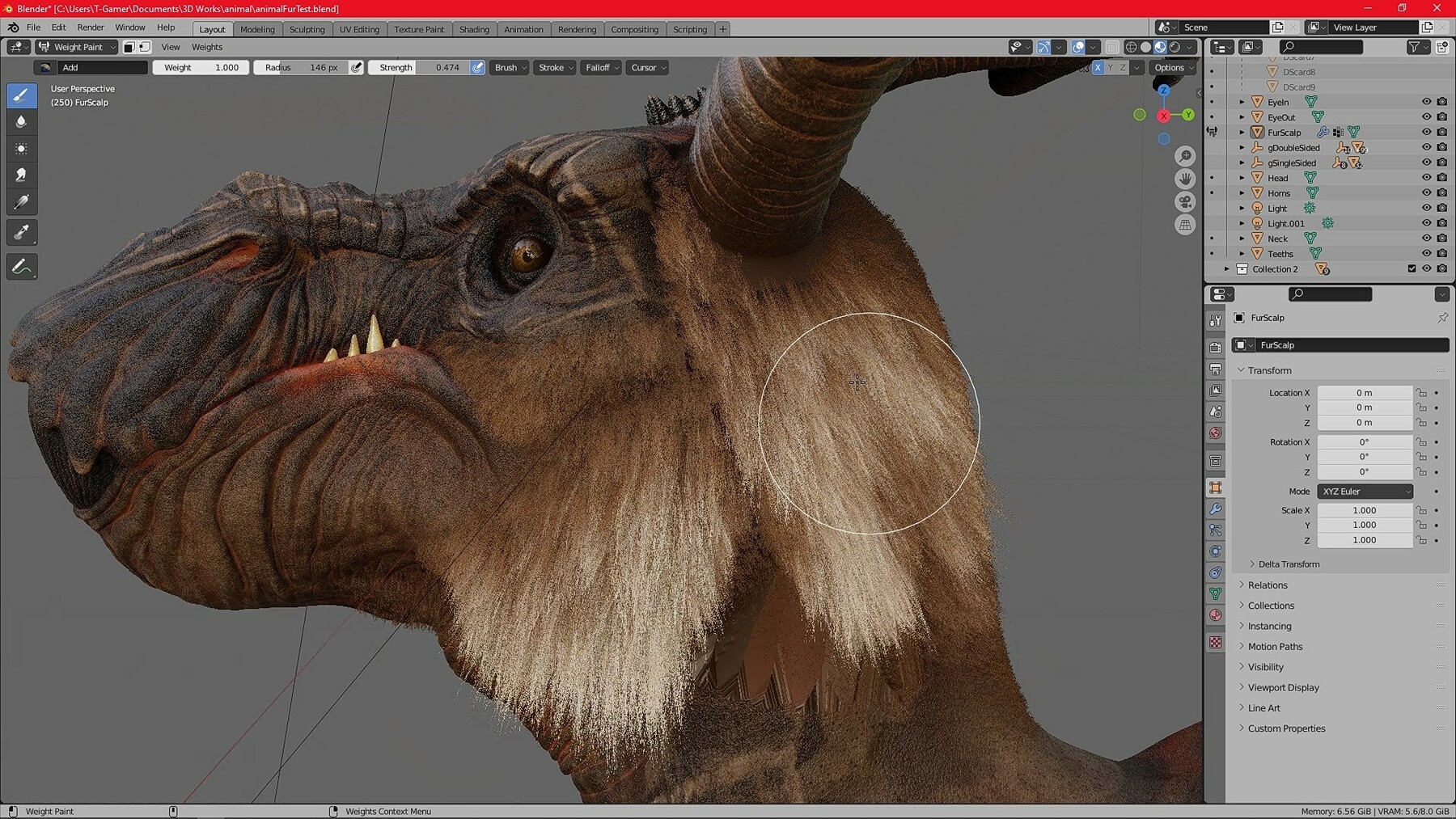Click the Scale X value field

coord(1365,511)
